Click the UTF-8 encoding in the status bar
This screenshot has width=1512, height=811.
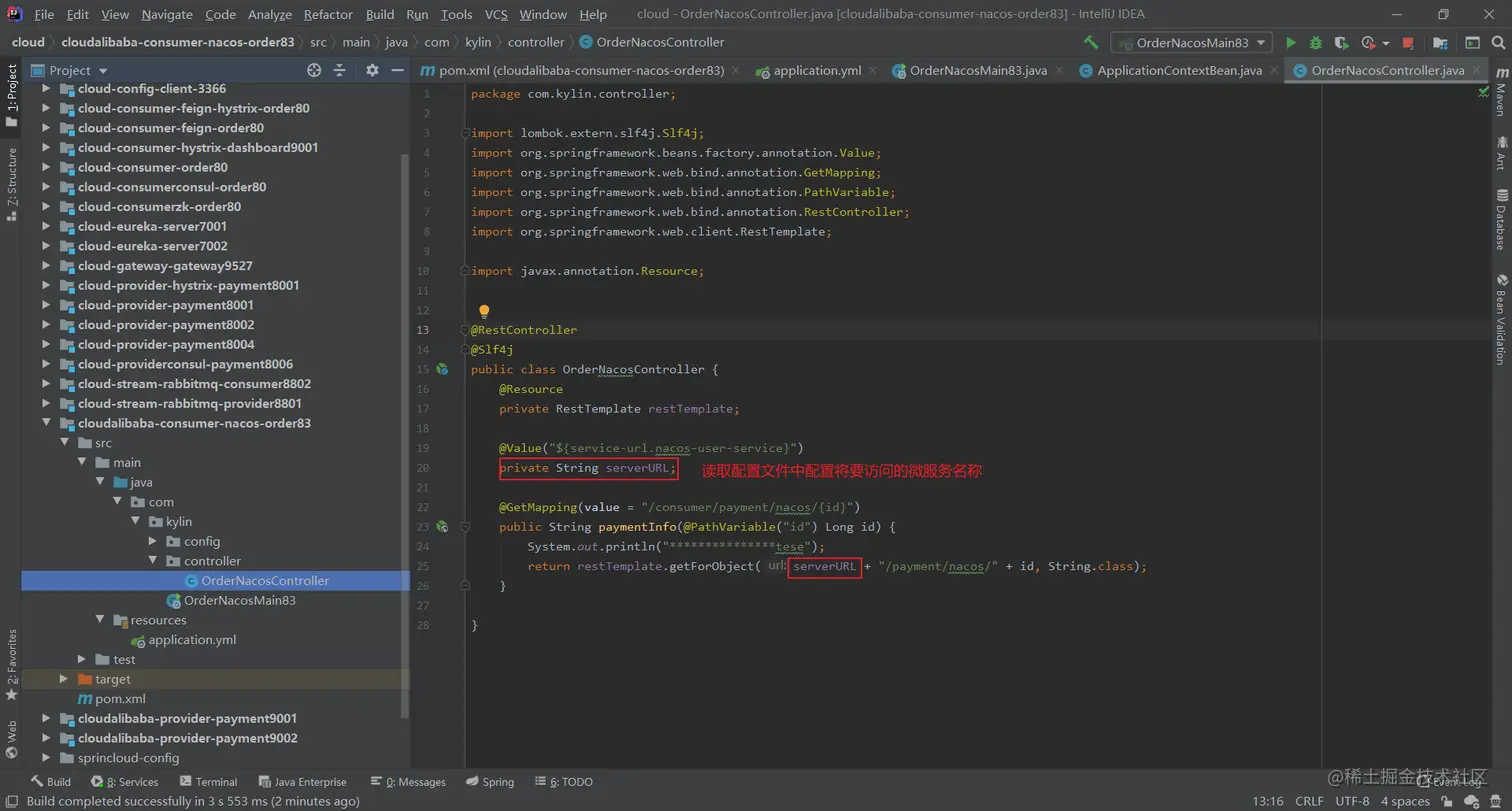click(1352, 801)
